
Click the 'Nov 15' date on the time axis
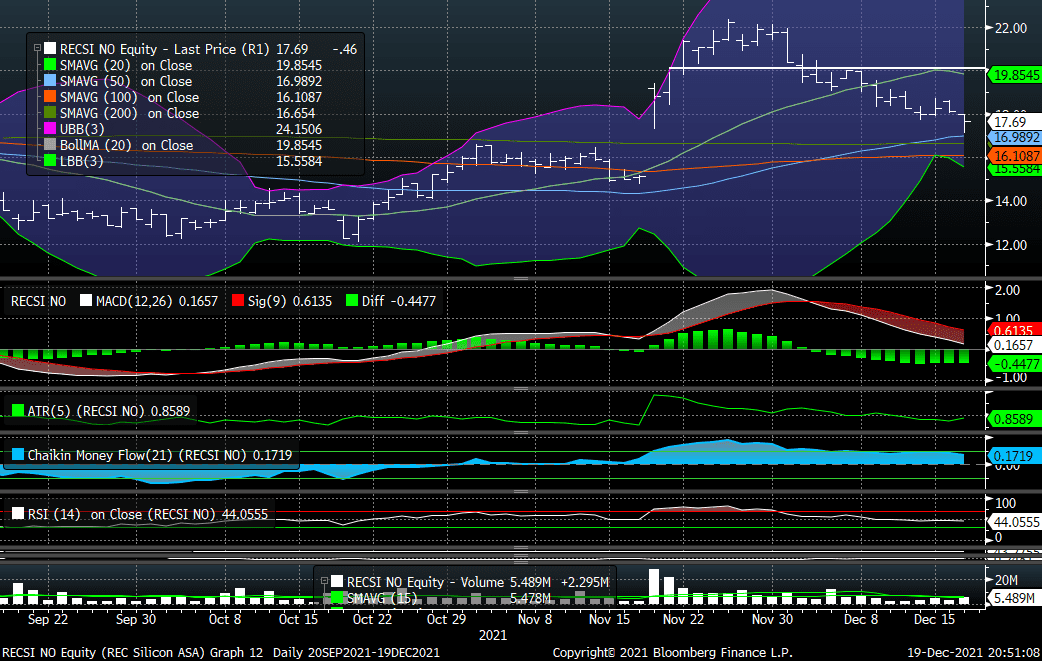click(609, 619)
